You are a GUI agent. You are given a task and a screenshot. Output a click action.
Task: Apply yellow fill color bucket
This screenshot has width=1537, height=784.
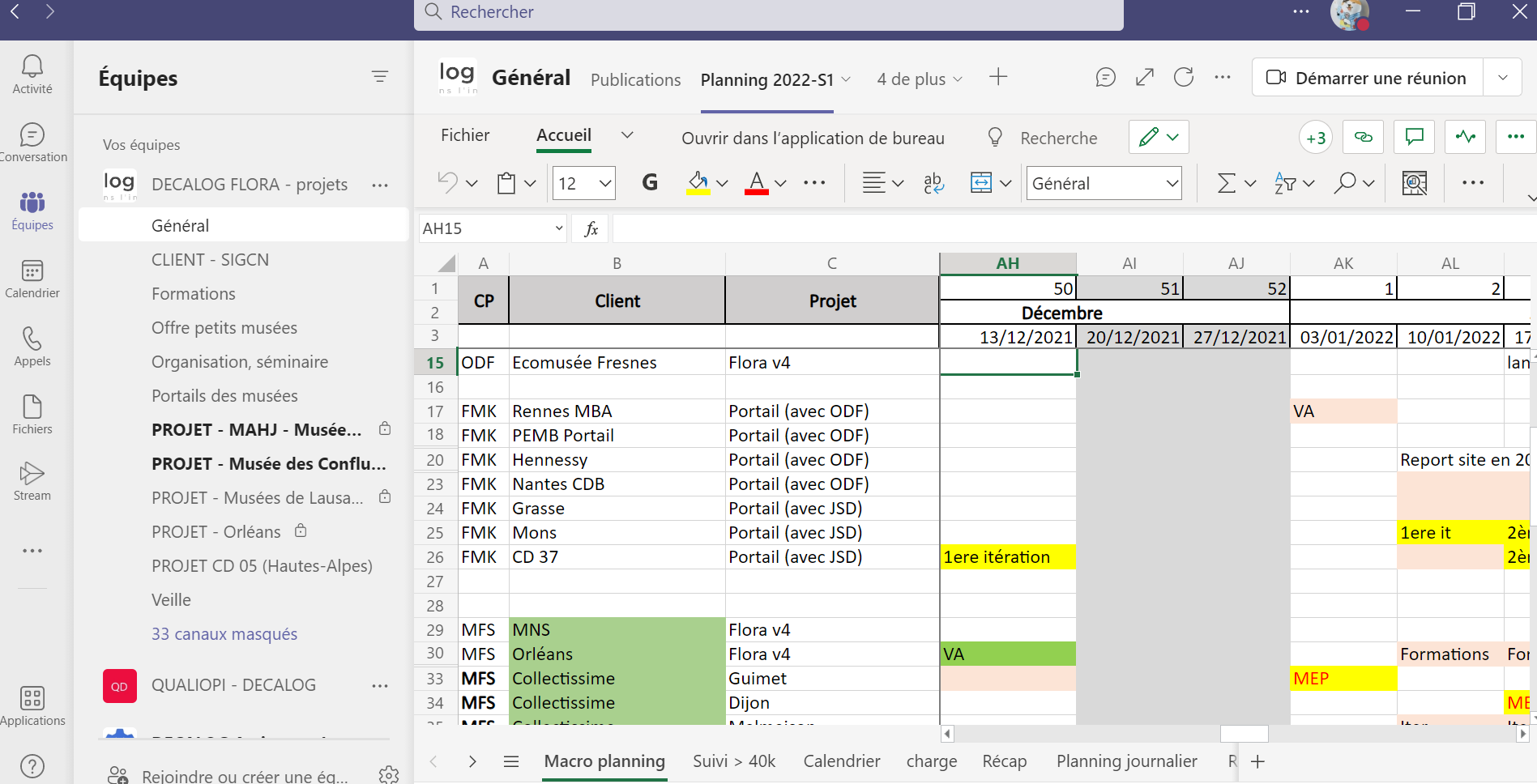click(x=698, y=183)
